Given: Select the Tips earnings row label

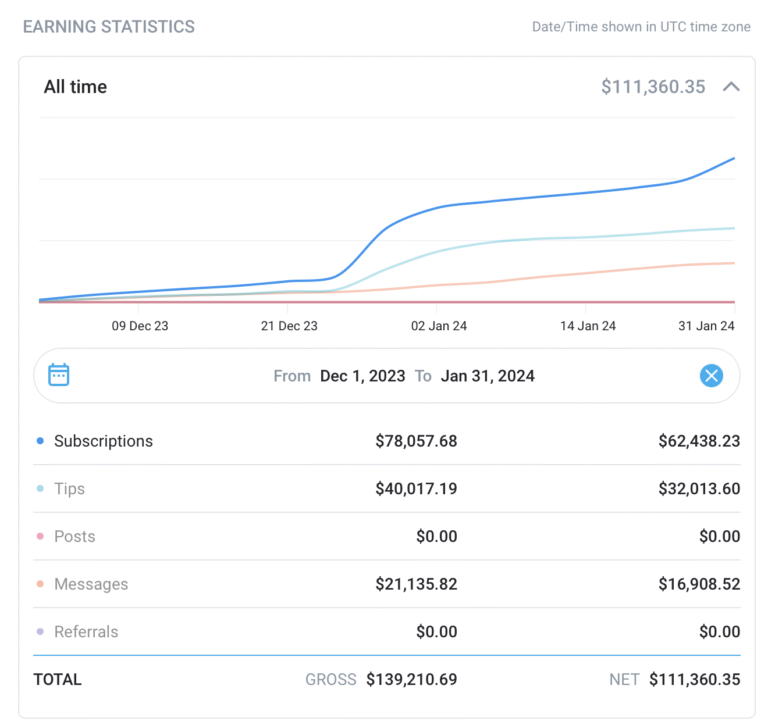Looking at the screenshot, I should click(x=69, y=489).
